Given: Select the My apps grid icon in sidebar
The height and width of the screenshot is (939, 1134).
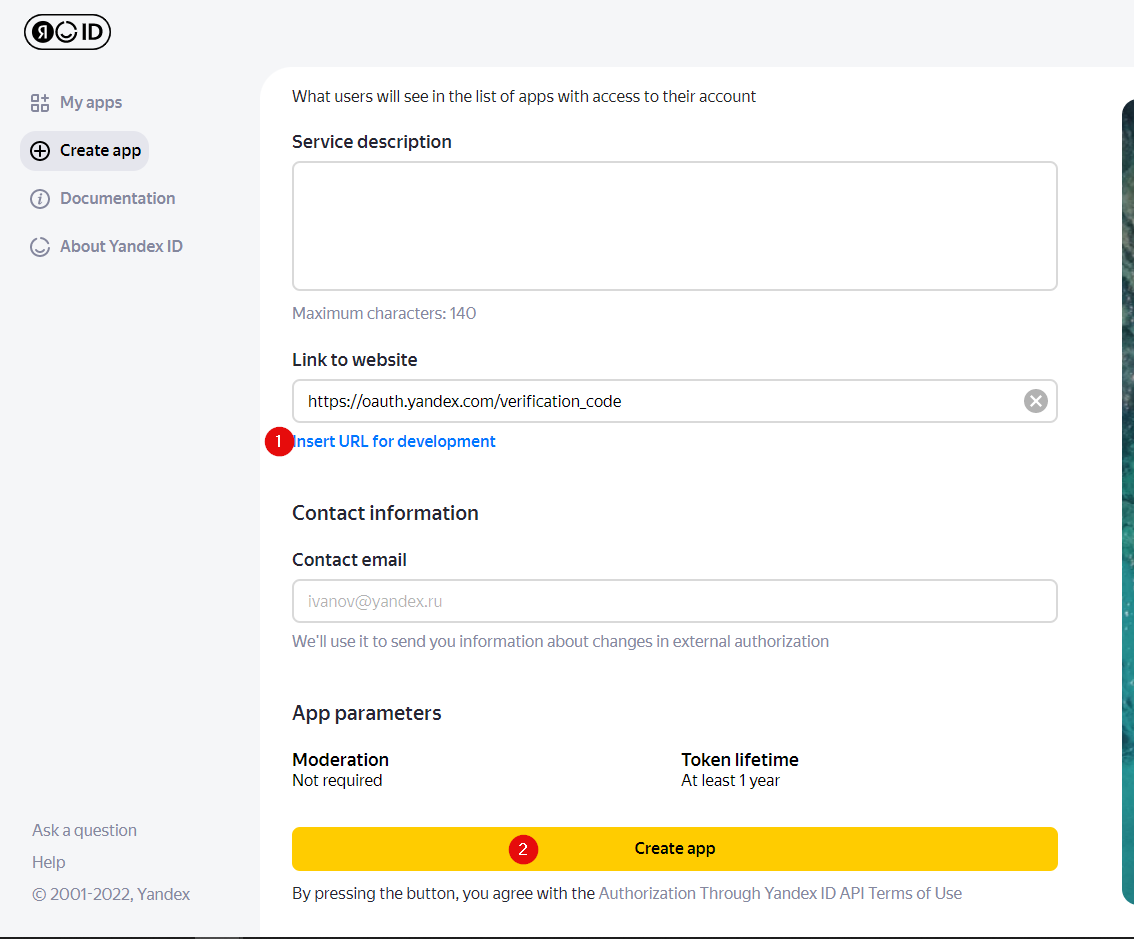Looking at the screenshot, I should (40, 102).
